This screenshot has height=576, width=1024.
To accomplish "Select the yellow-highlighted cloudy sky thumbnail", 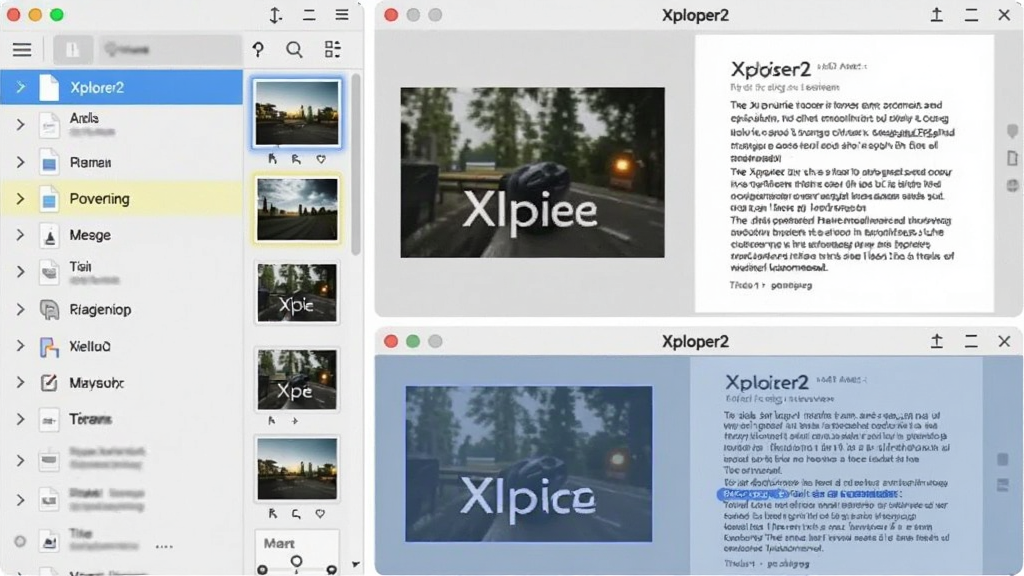I will 297,210.
